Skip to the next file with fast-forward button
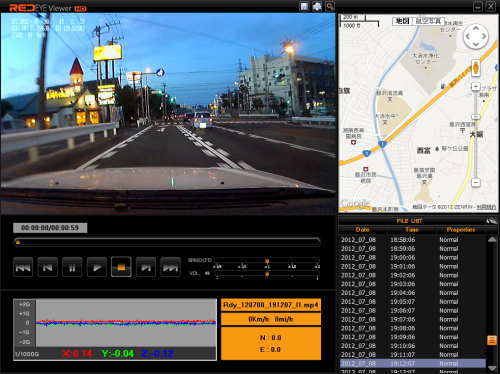Image resolution: width=500 pixels, height=374 pixels. pos(170,267)
